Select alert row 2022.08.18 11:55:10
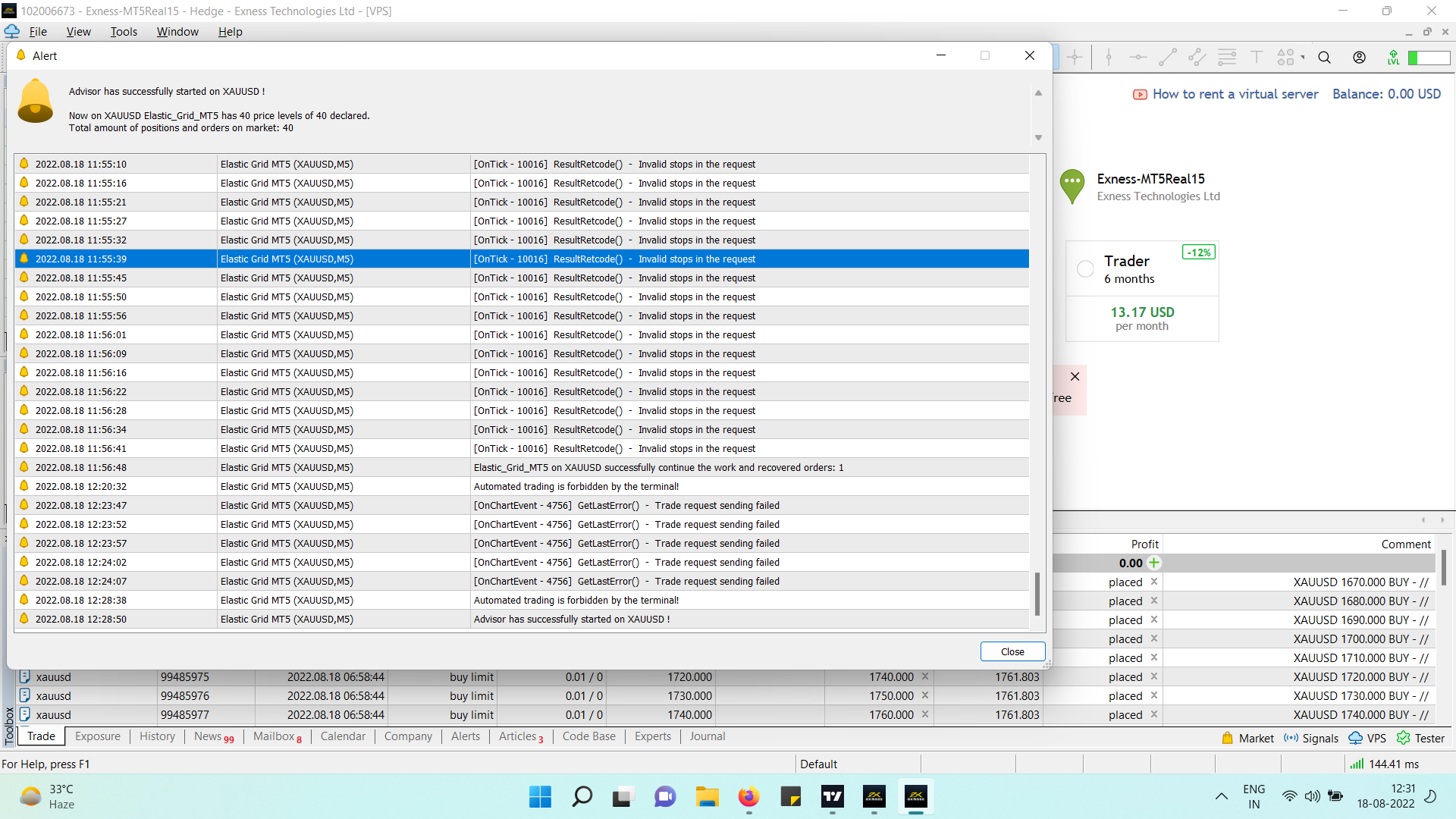The height and width of the screenshot is (819, 1456). coord(522,164)
